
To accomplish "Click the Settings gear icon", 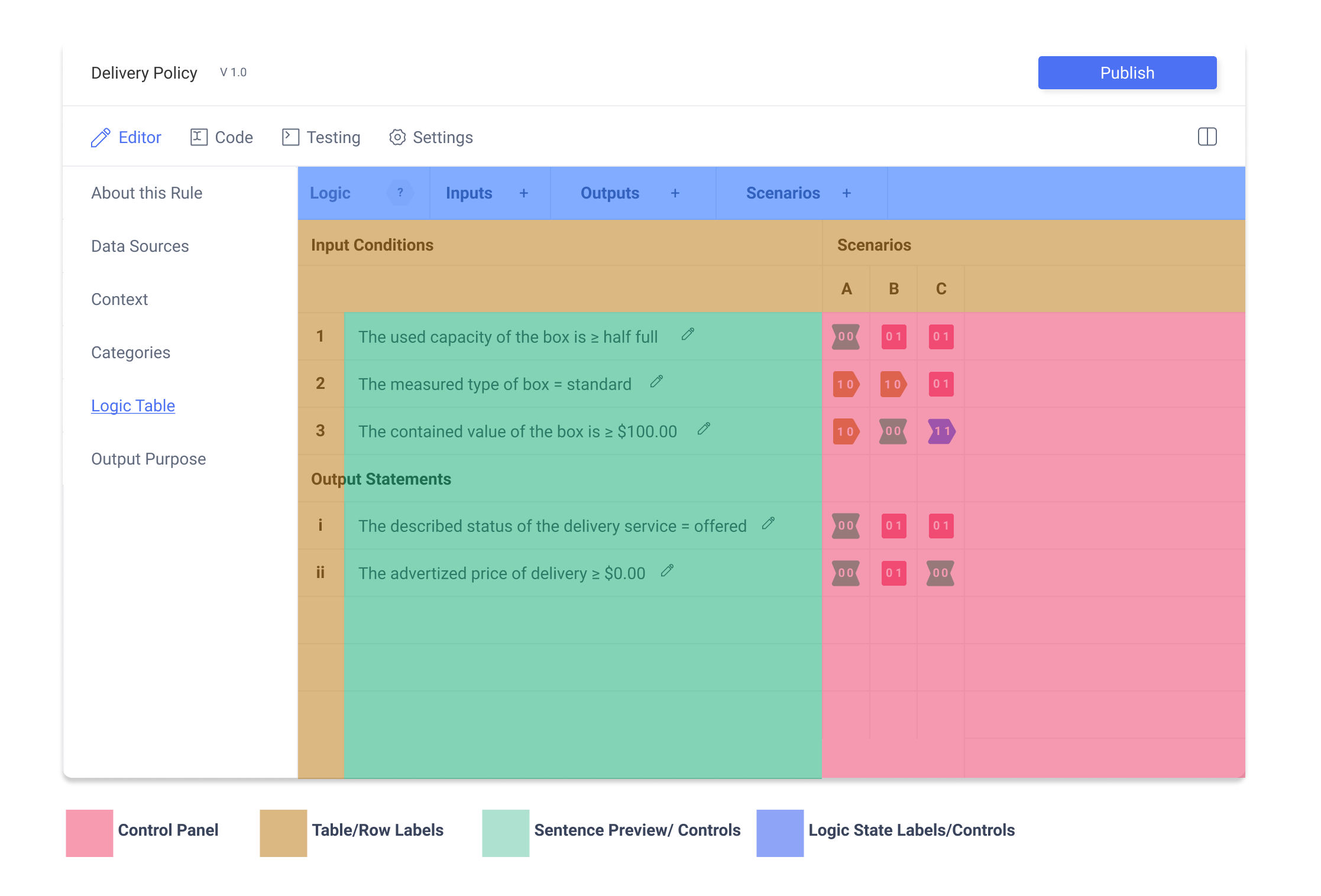I will [397, 137].
